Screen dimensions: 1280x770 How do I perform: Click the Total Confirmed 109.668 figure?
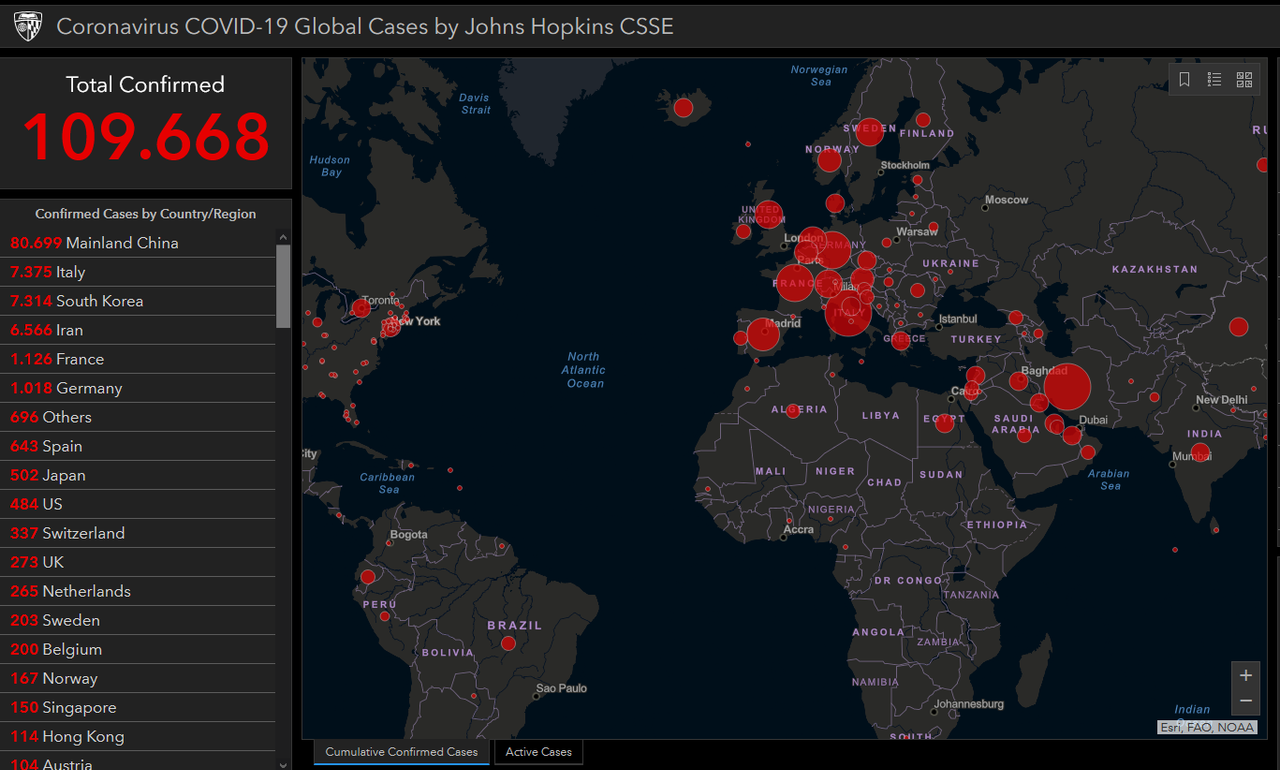146,137
